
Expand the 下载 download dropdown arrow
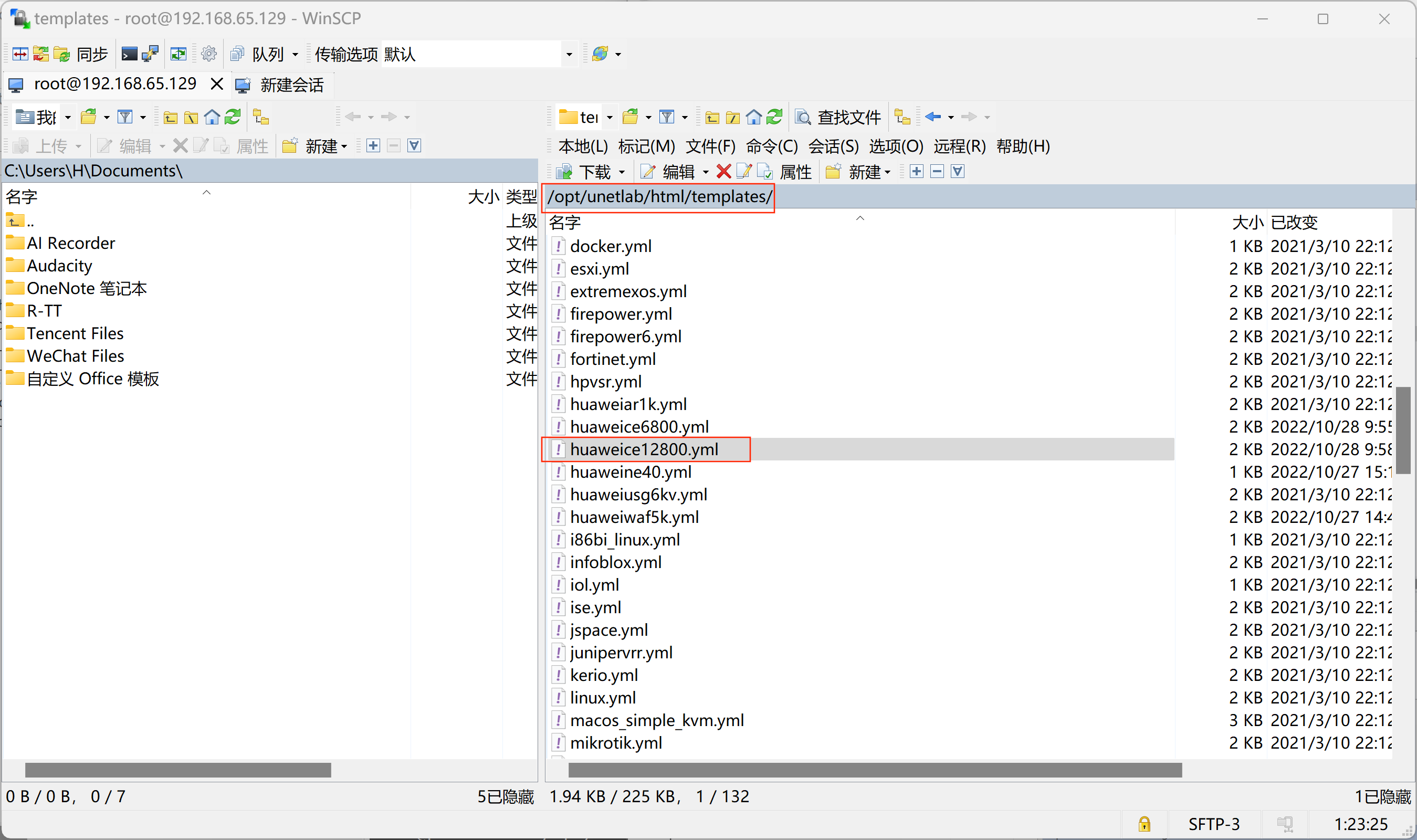pyautogui.click(x=622, y=172)
